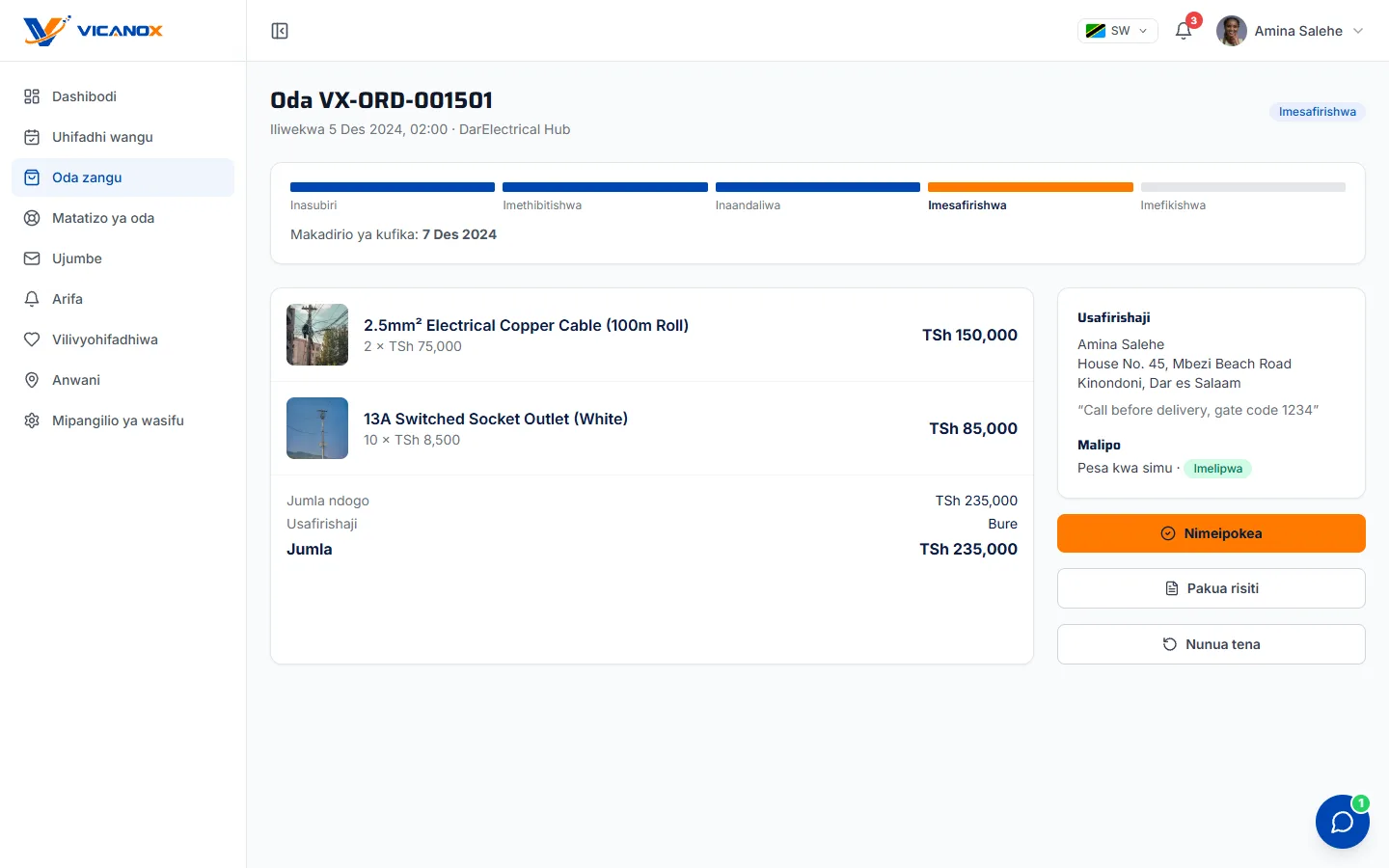Viewport: 1389px width, 868px height.
Task: Click the 13A Switched Socket Outlet title
Action: (496, 419)
